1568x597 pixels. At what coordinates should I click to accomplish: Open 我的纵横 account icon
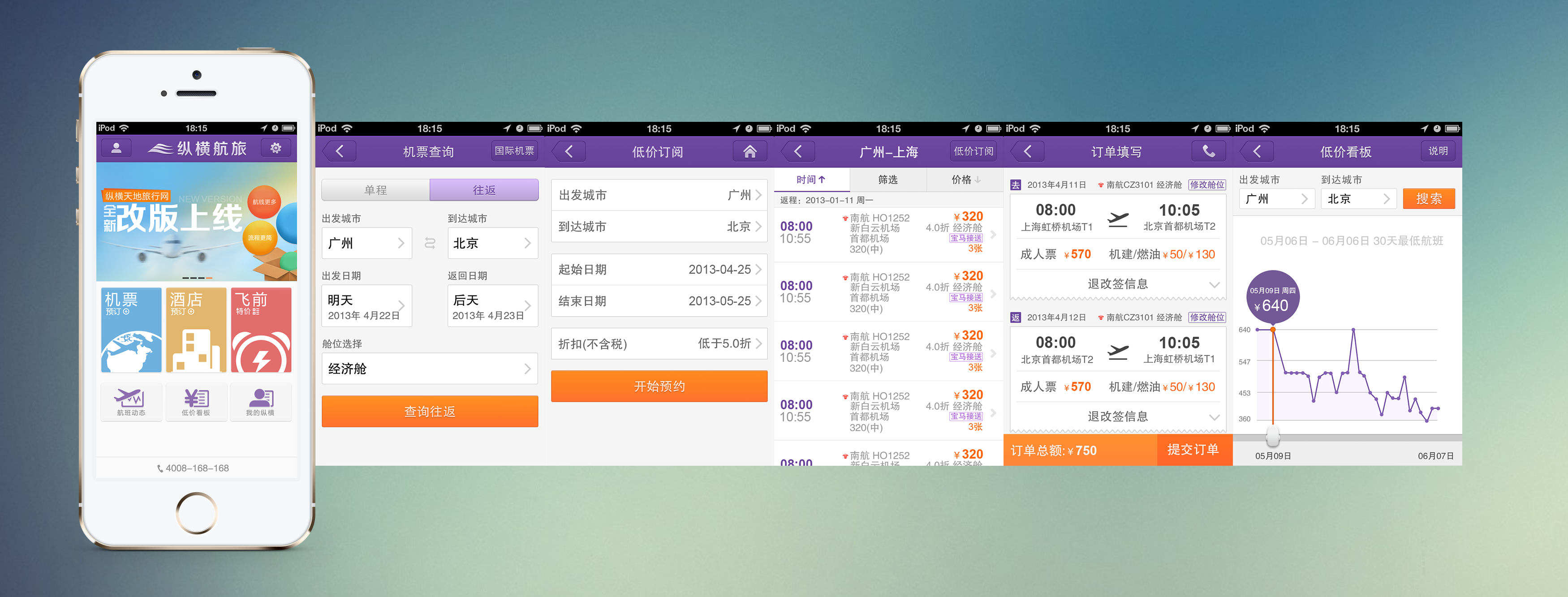pyautogui.click(x=261, y=402)
